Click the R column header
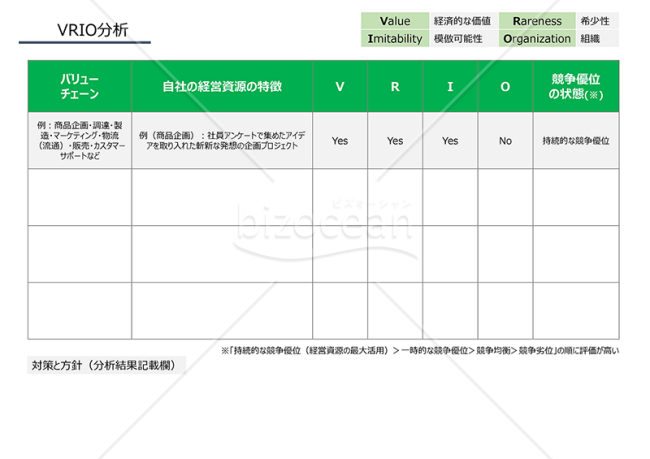 [x=395, y=86]
